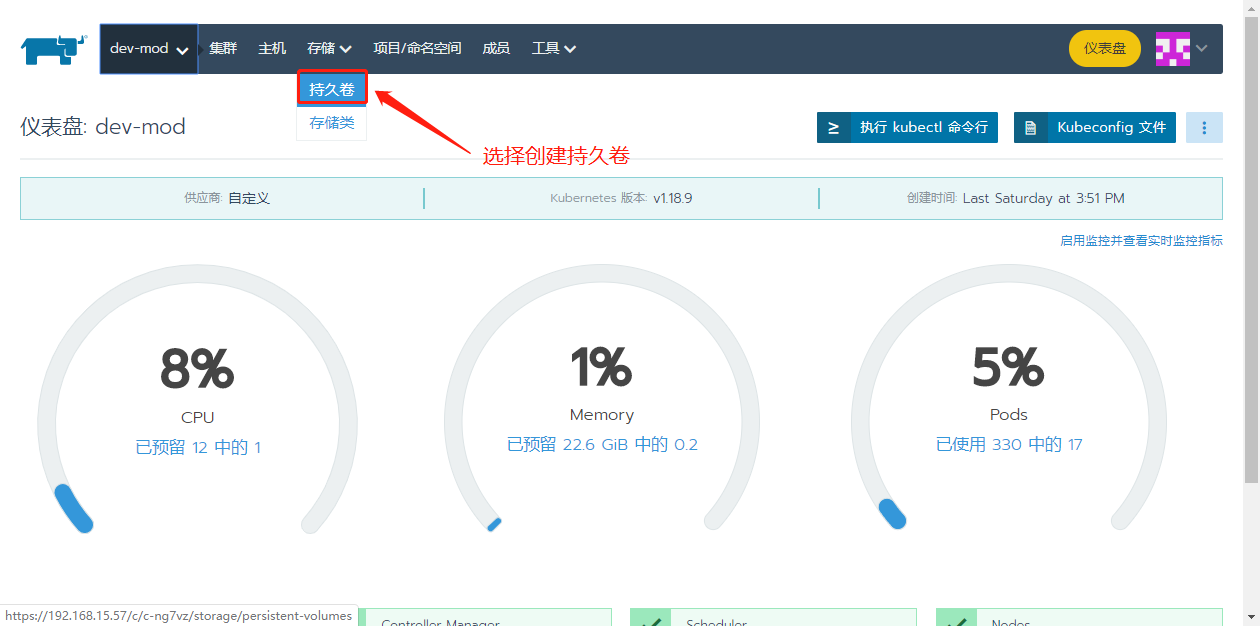Screen dimensions: 1260x626
Task: Open the 存储 storage dropdown menu
Action: click(330, 47)
